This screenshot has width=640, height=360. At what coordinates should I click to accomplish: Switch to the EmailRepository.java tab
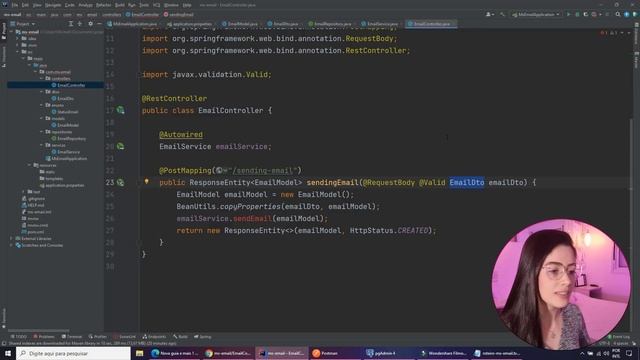330,24
